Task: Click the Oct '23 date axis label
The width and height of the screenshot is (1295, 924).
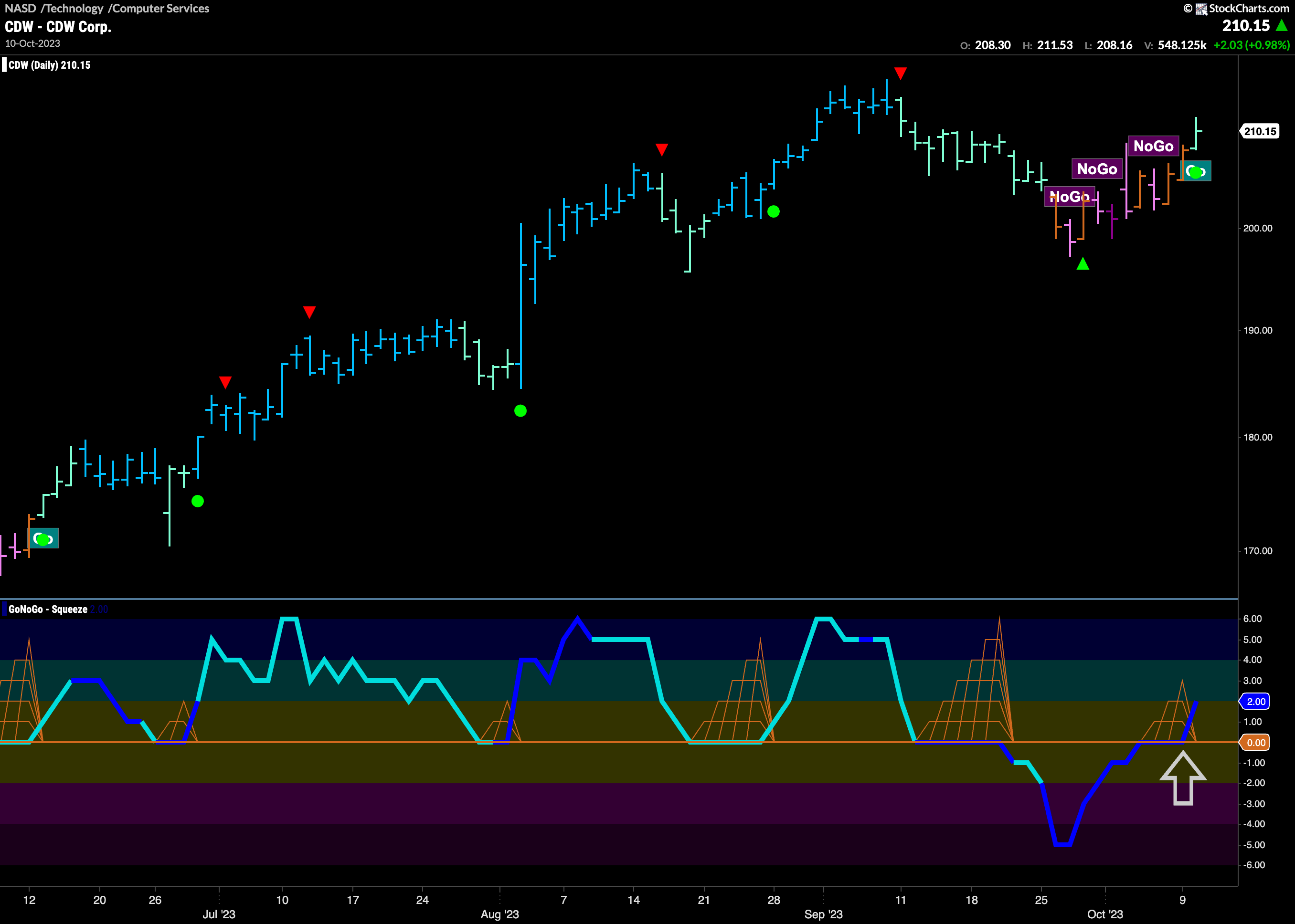Action: (1105, 914)
